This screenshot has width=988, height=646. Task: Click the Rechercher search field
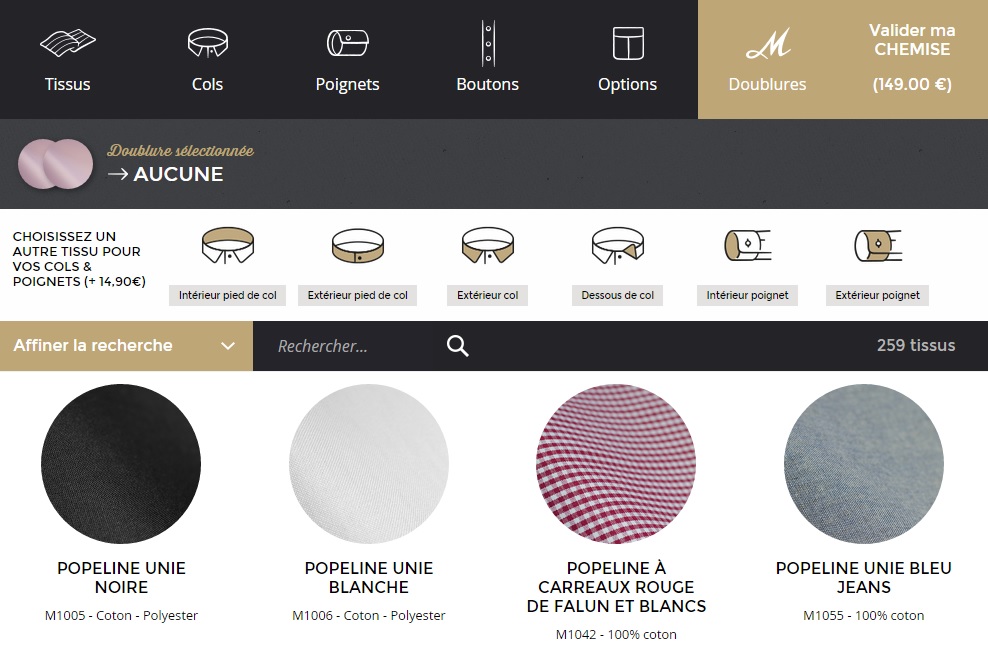[350, 346]
